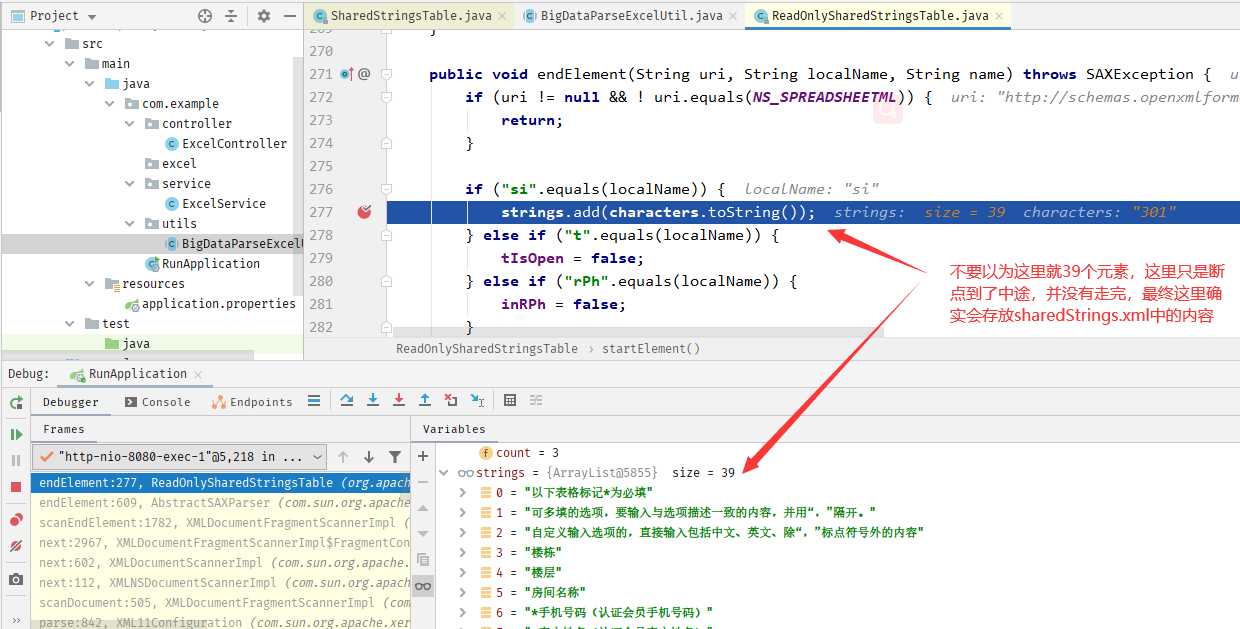This screenshot has width=1240, height=629.
Task: Click the Step Out icon
Action: pyautogui.click(x=425, y=400)
